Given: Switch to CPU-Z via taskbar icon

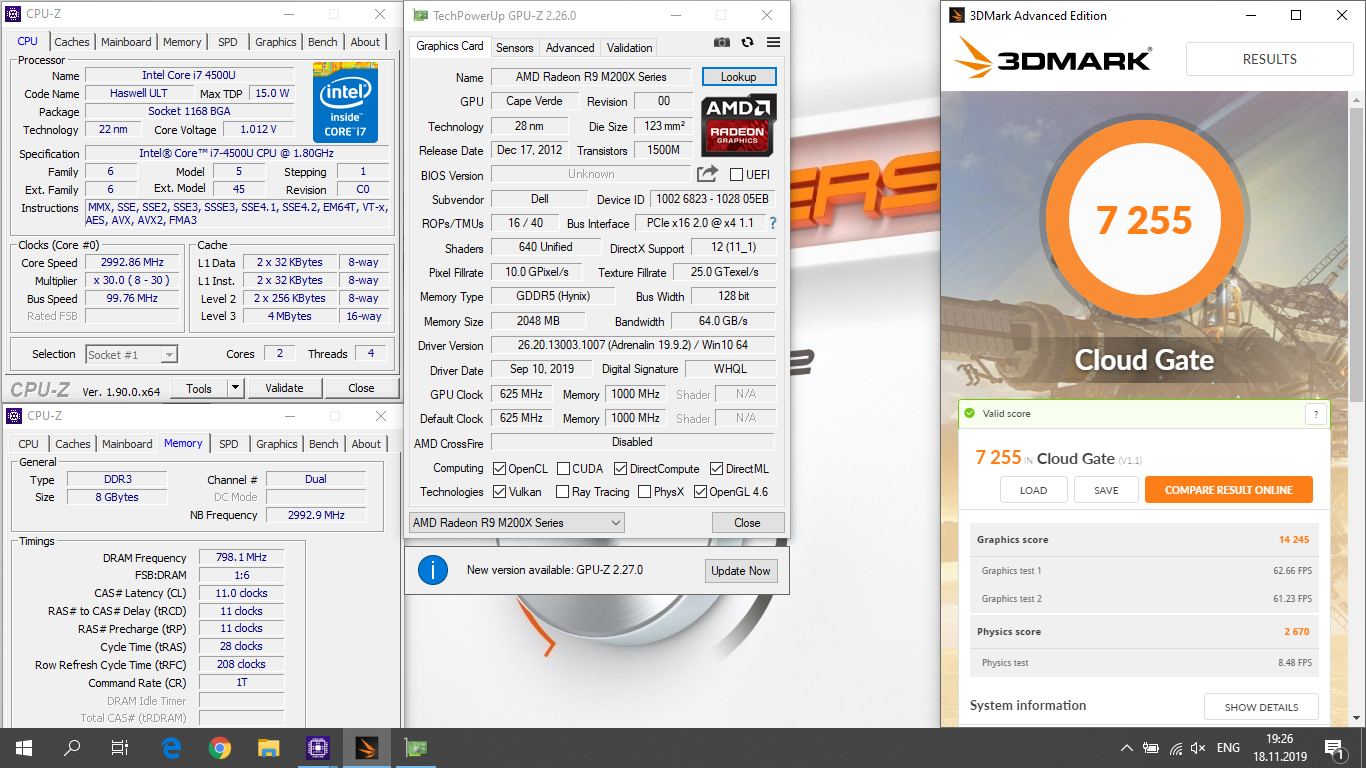Looking at the screenshot, I should pos(317,748).
